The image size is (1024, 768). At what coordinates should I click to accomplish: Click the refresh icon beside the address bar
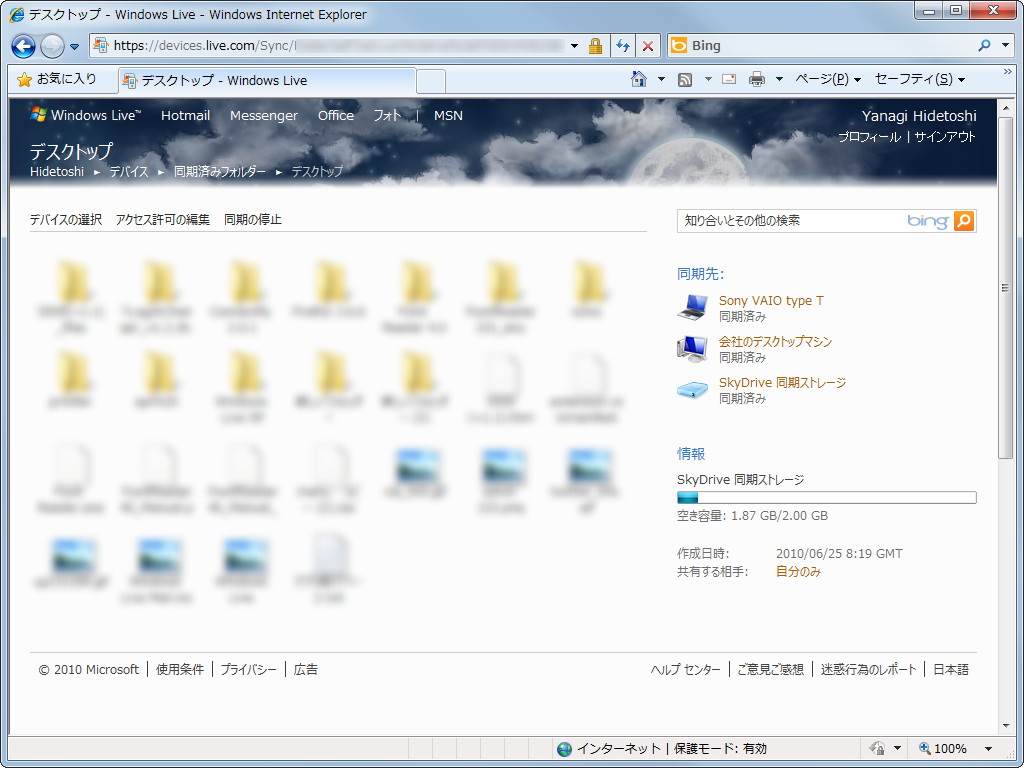tap(623, 46)
